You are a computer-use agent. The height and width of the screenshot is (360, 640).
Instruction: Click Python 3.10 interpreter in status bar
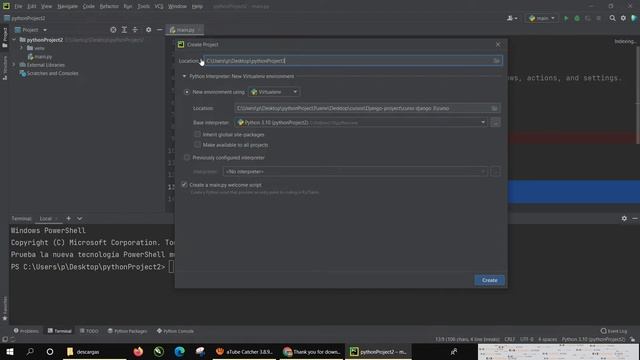click(593, 340)
